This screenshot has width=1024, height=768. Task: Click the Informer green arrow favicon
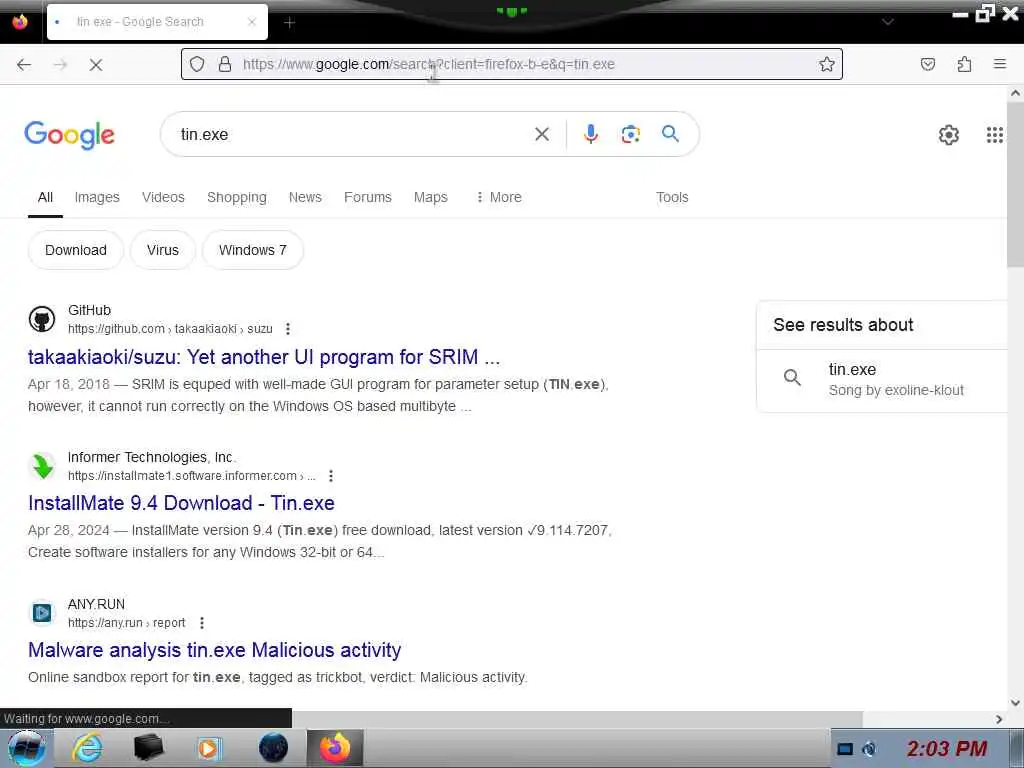(x=42, y=466)
